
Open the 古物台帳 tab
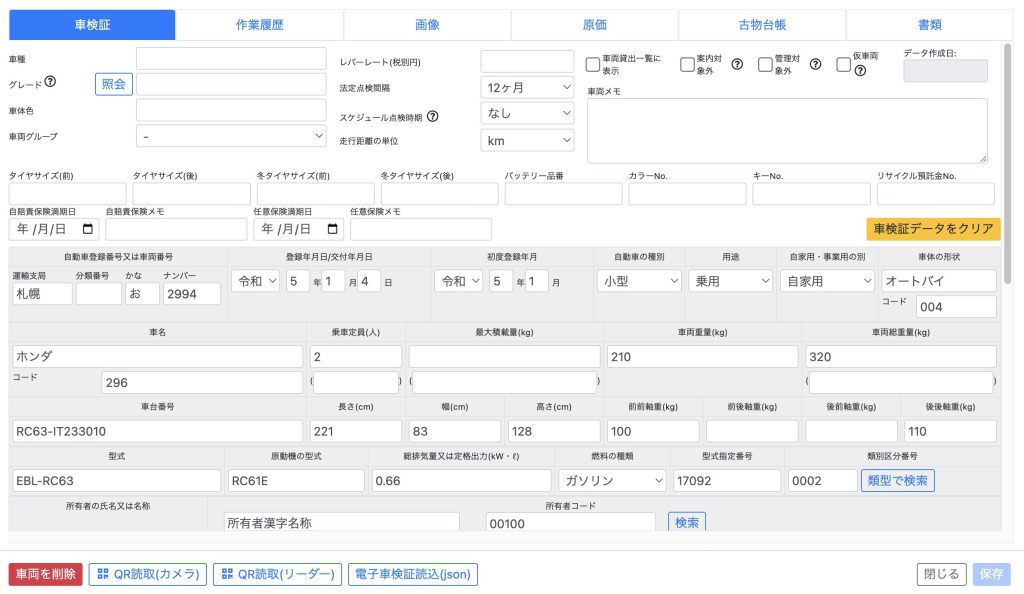(x=762, y=25)
